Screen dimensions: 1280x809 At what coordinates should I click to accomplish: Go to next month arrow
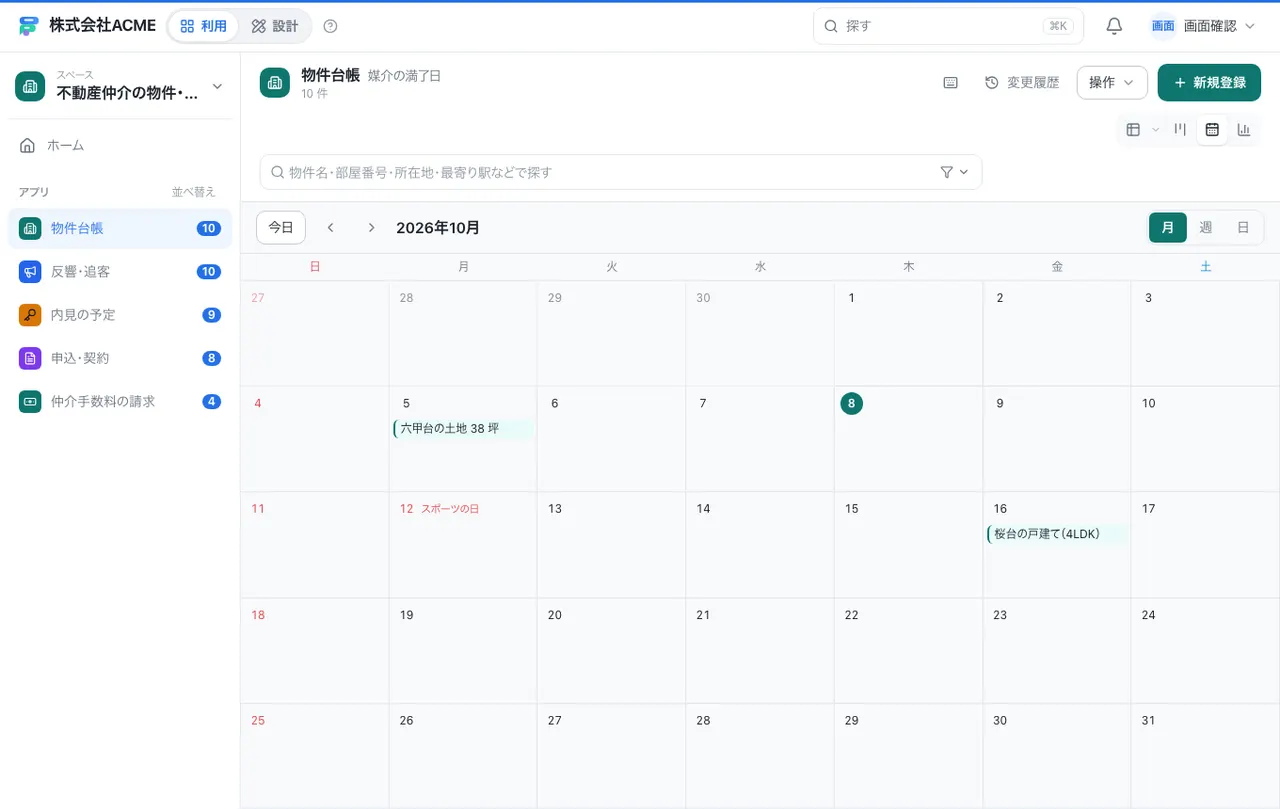click(371, 228)
